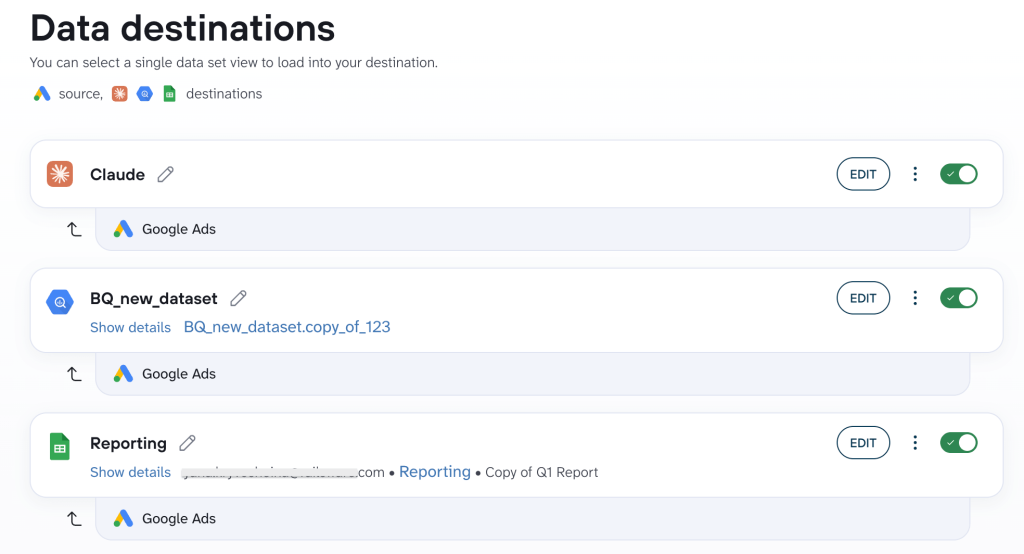This screenshot has width=1024, height=554.
Task: Click the Claude destination logo icon
Action: pyautogui.click(x=59, y=174)
